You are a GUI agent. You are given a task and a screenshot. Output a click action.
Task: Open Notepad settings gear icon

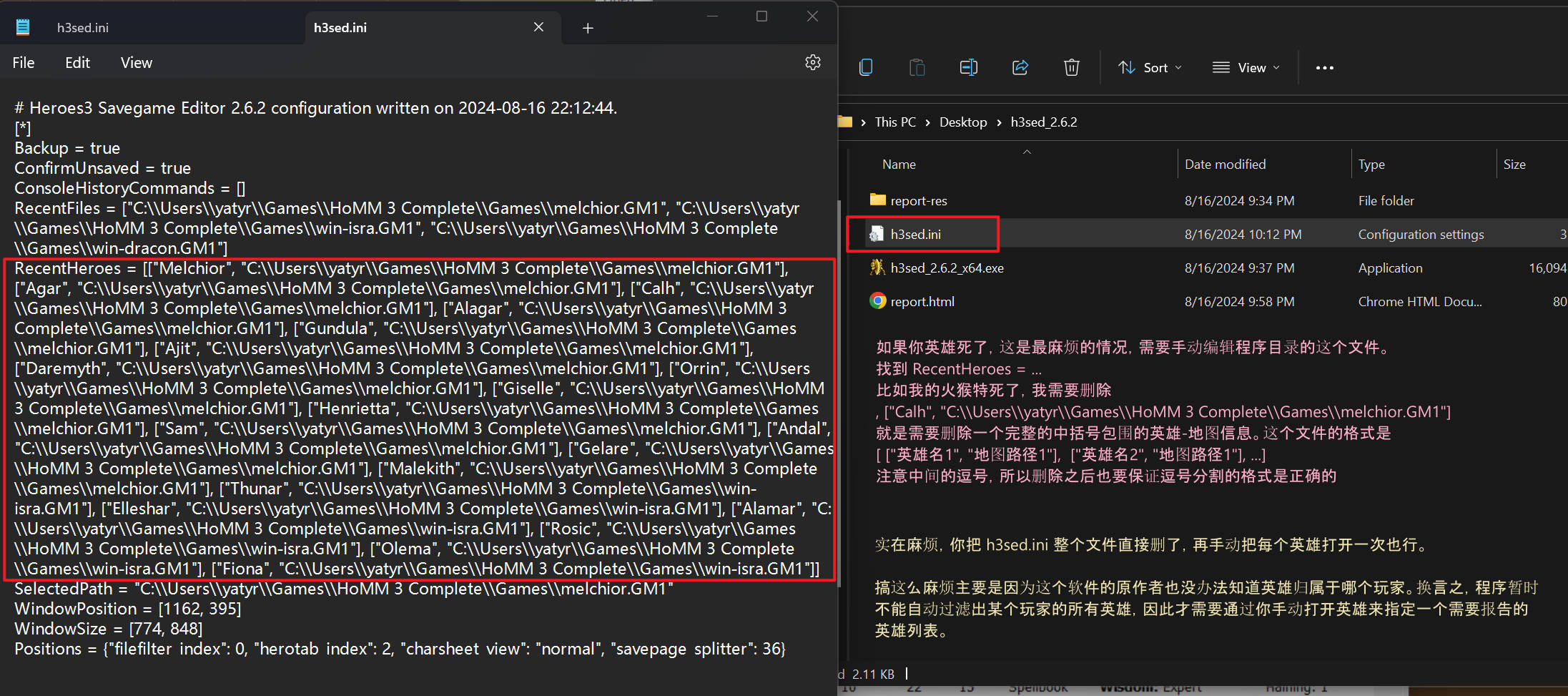click(x=813, y=63)
